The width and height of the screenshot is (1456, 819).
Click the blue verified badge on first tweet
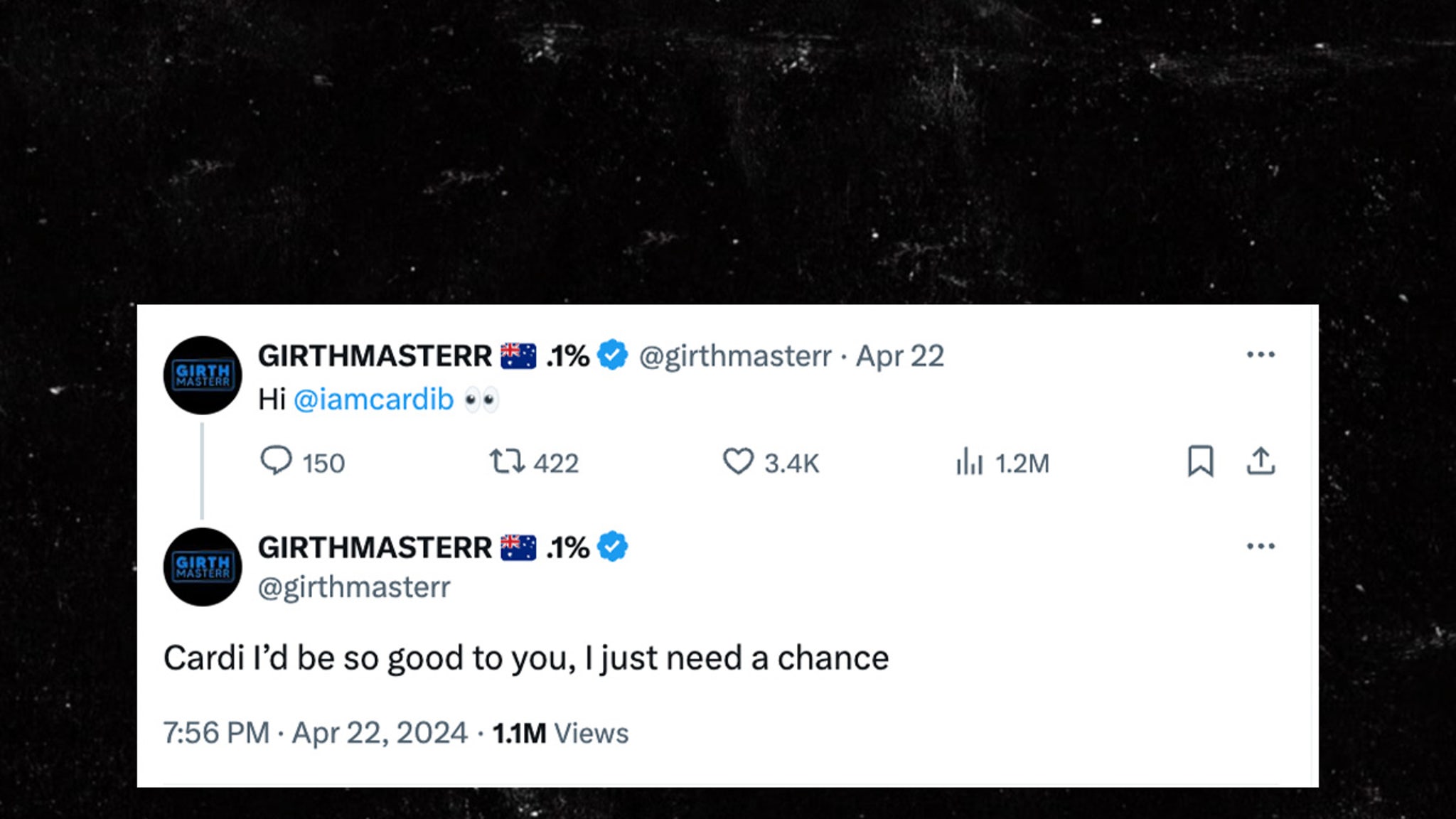tap(612, 355)
